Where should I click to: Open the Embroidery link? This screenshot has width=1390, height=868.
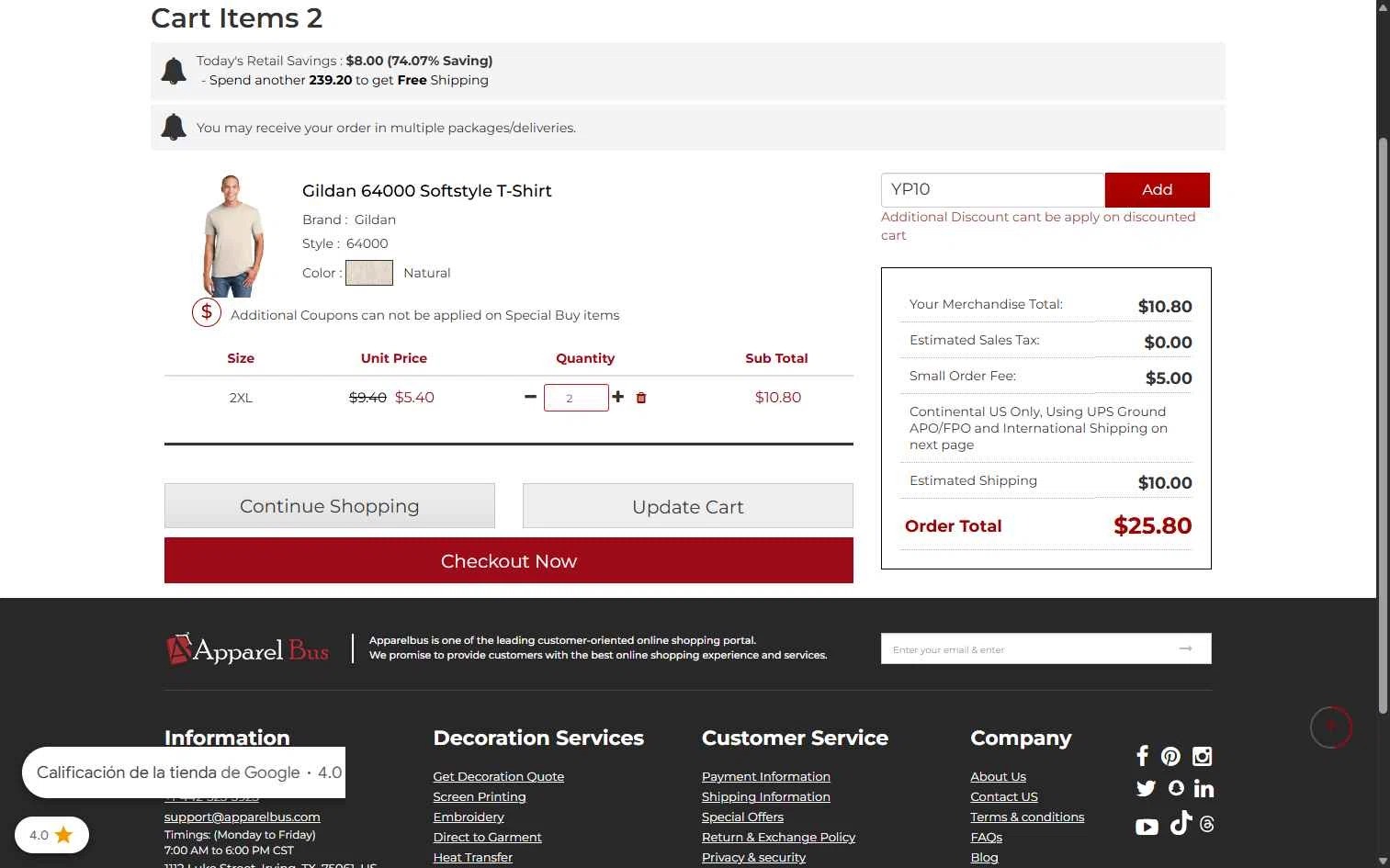[469, 817]
